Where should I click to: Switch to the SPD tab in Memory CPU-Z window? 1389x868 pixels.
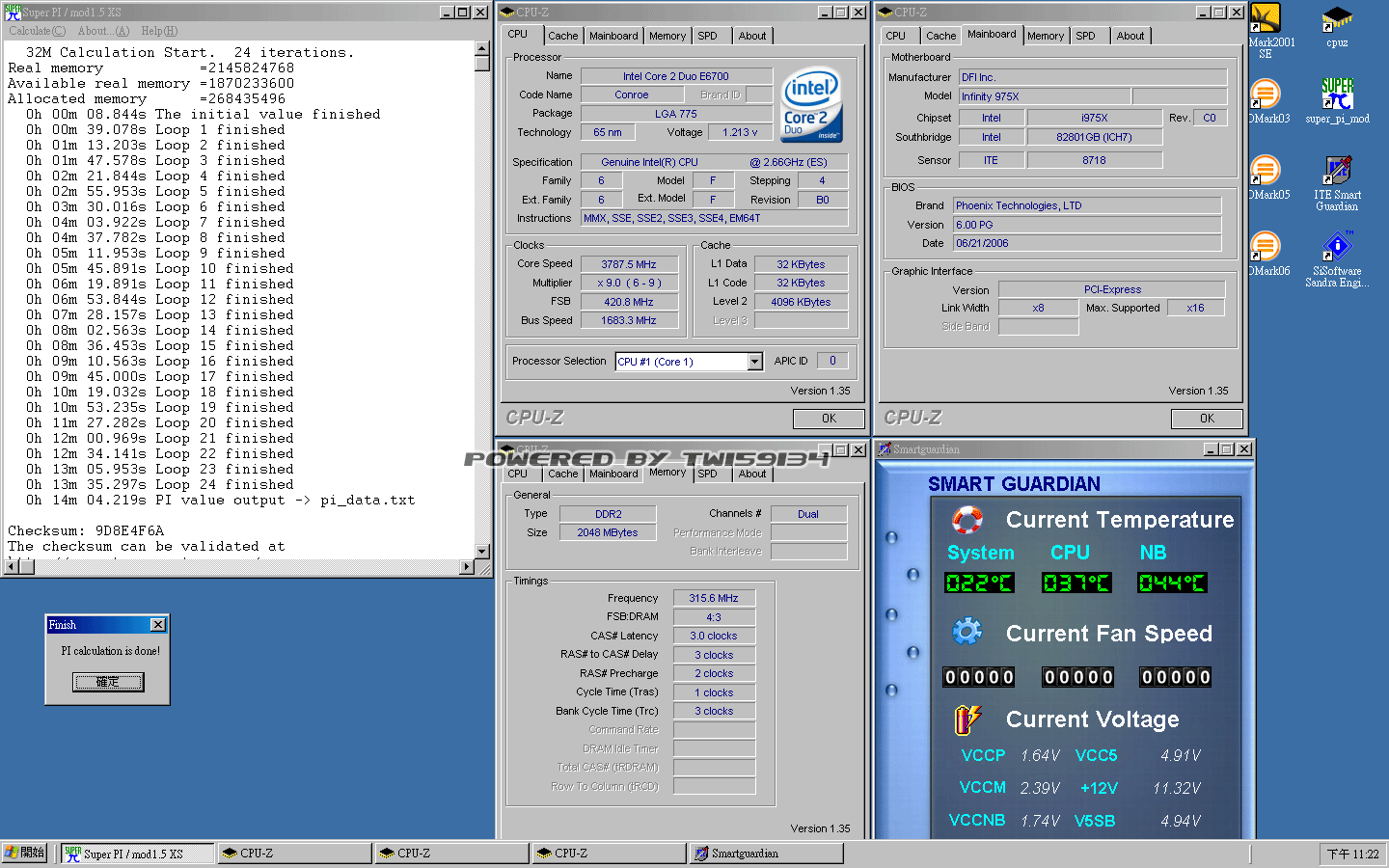click(707, 474)
